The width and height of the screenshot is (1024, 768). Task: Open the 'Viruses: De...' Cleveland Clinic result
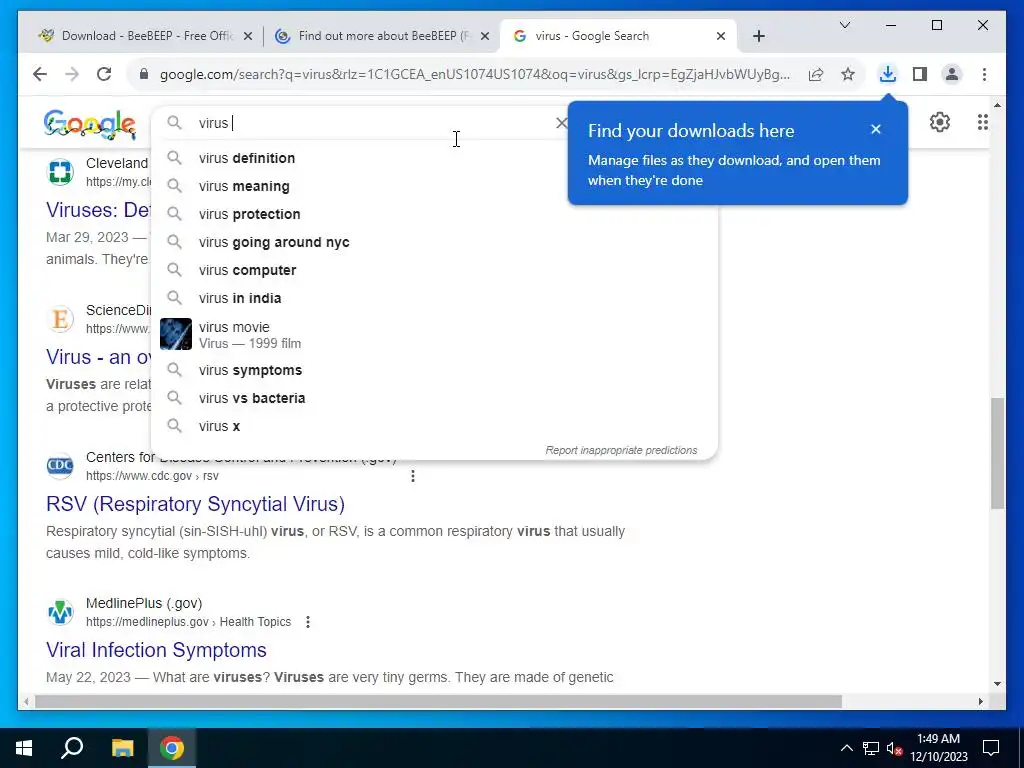pos(98,210)
